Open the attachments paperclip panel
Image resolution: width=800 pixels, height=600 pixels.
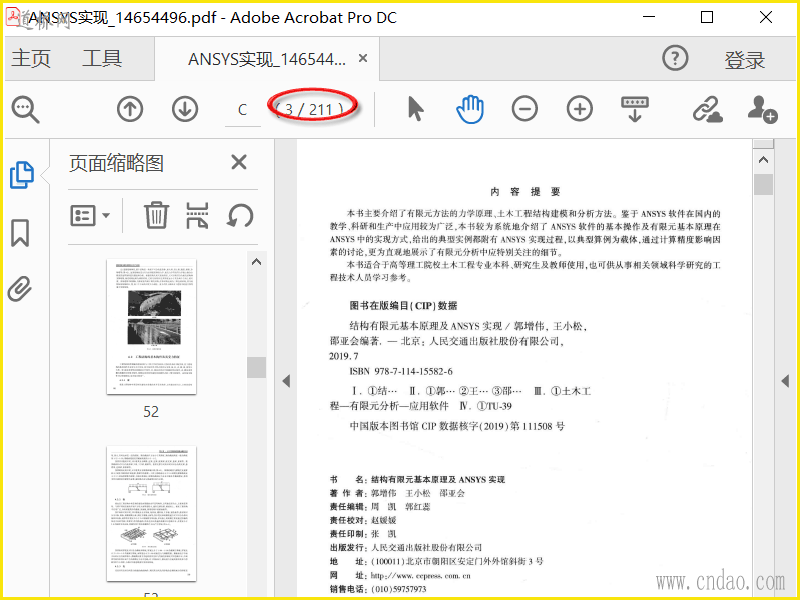tap(20, 289)
